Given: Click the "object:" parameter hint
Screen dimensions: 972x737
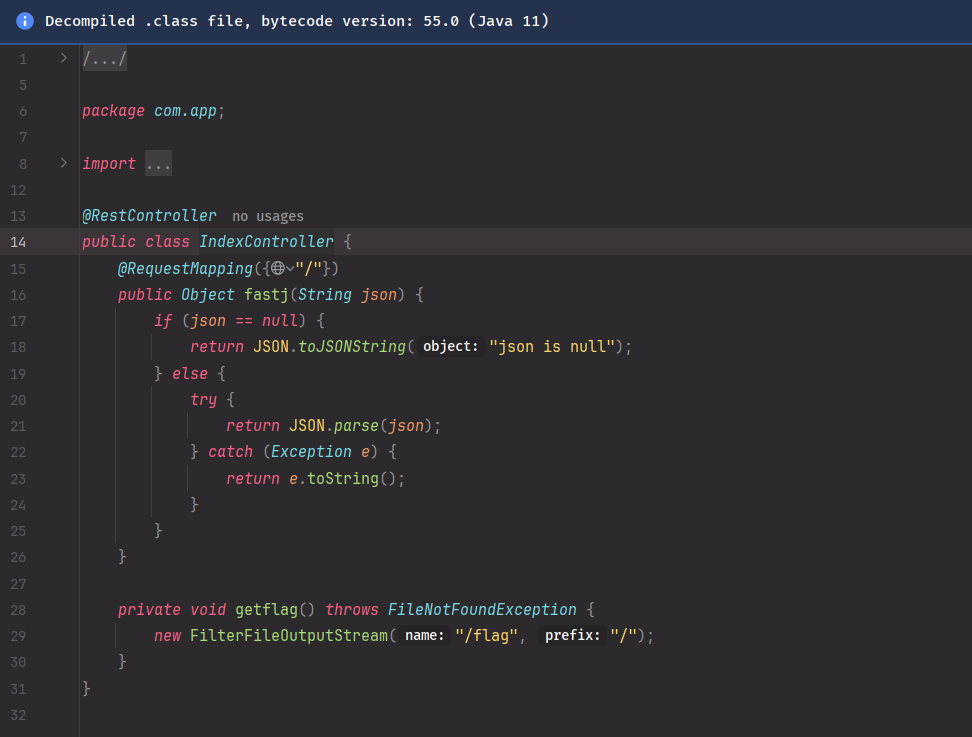Looking at the screenshot, I should (451, 347).
